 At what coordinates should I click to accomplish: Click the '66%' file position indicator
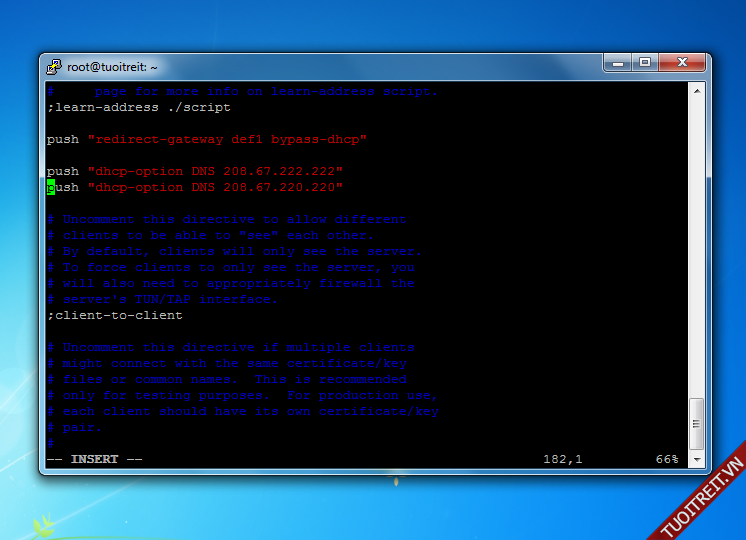667,459
